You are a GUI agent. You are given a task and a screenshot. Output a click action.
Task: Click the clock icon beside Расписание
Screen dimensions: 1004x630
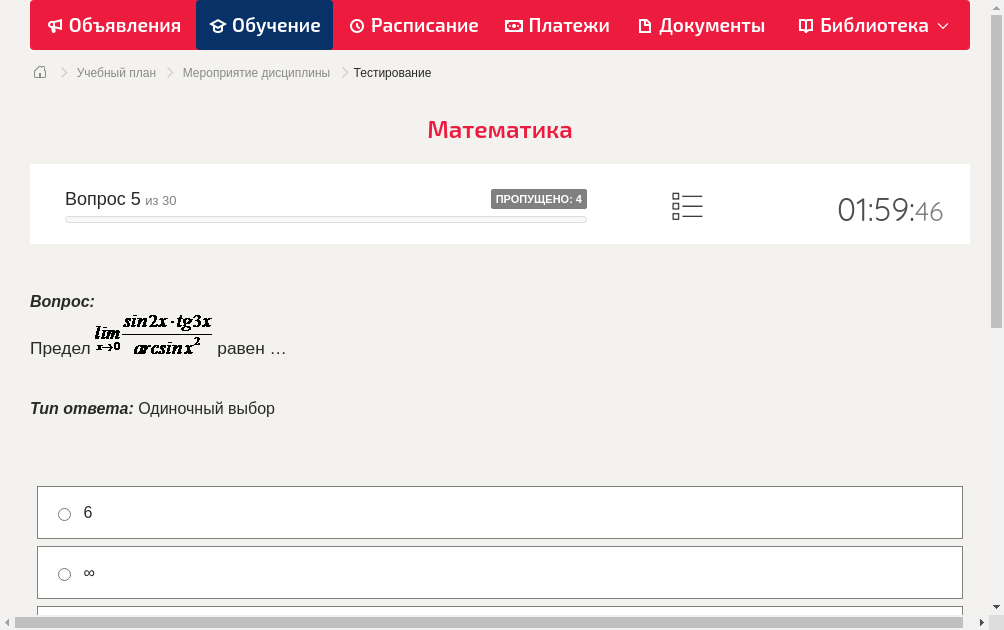click(x=357, y=25)
